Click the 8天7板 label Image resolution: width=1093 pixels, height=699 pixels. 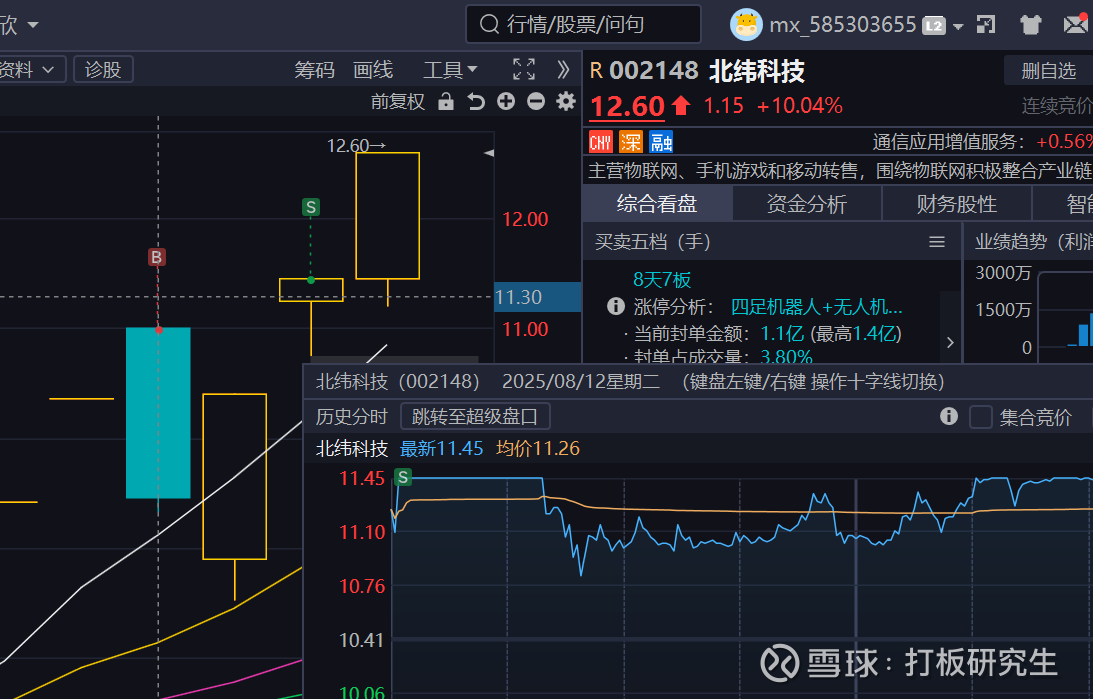[x=662, y=280]
